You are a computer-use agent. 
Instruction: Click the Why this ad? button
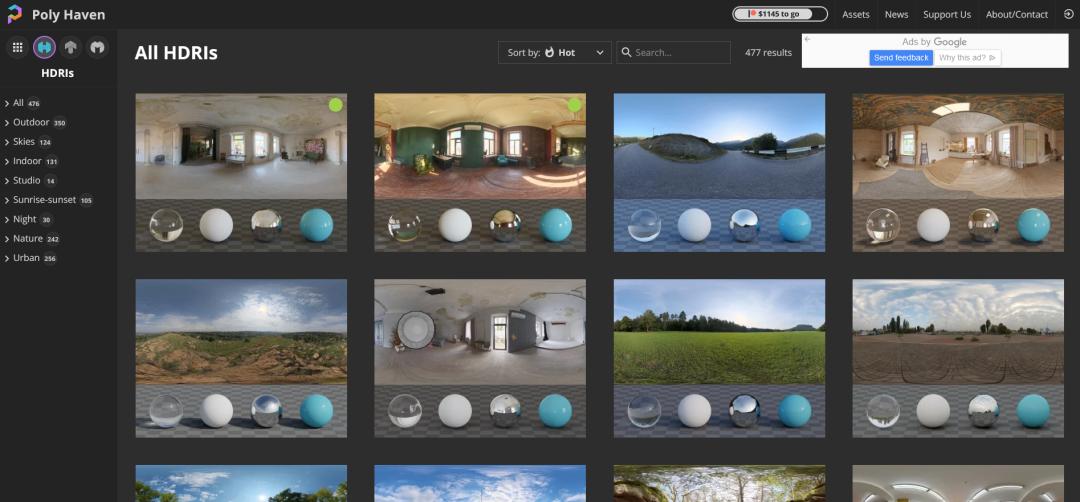pos(967,58)
